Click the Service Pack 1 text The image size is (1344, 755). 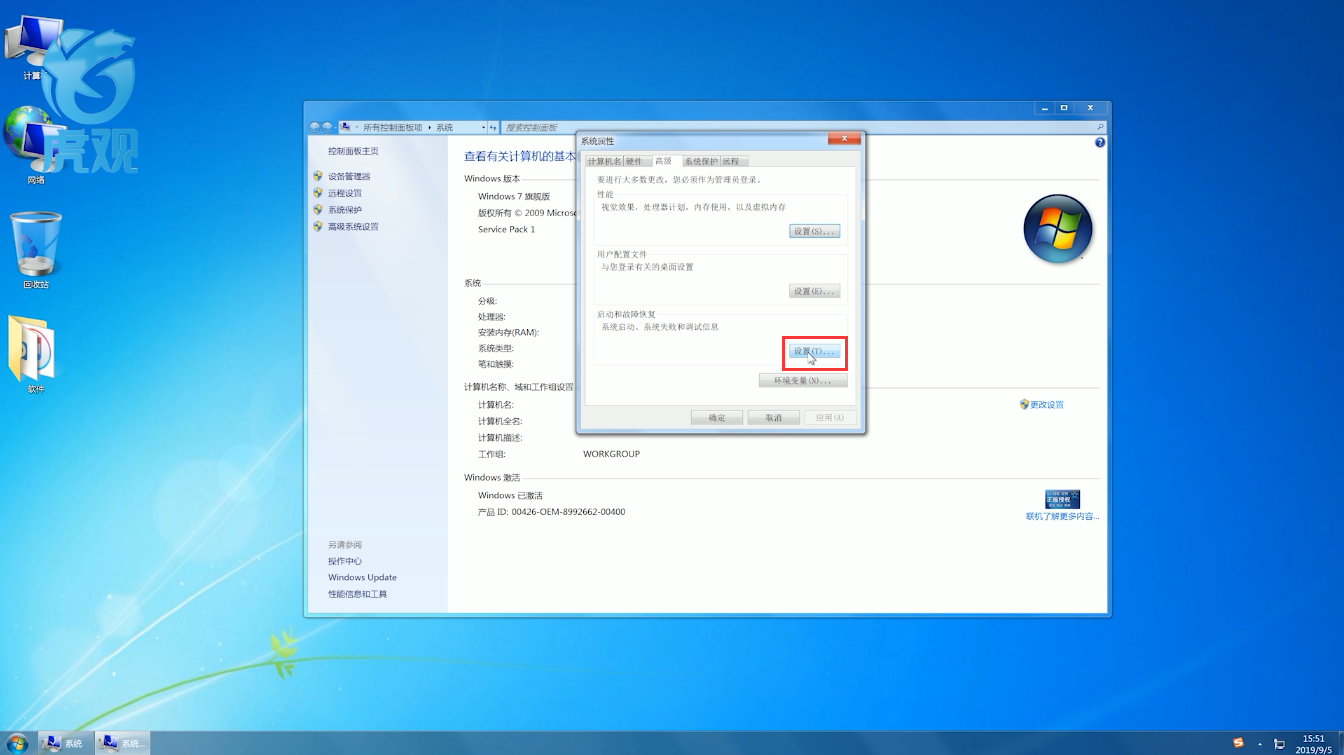tap(506, 230)
